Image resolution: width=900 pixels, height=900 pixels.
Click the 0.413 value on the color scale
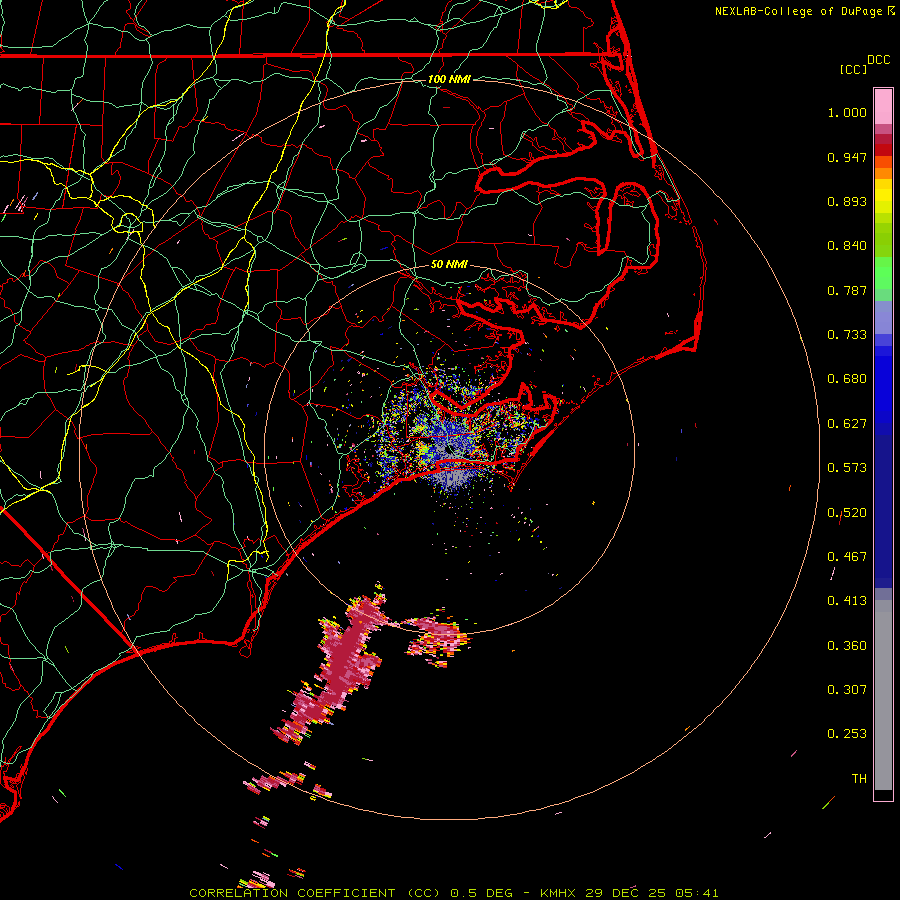[x=847, y=601]
